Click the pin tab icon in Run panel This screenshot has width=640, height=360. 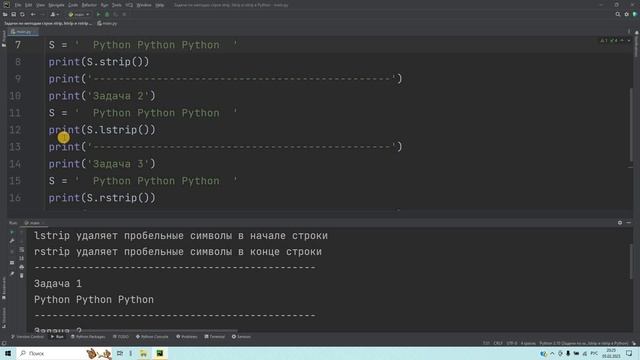12,273
